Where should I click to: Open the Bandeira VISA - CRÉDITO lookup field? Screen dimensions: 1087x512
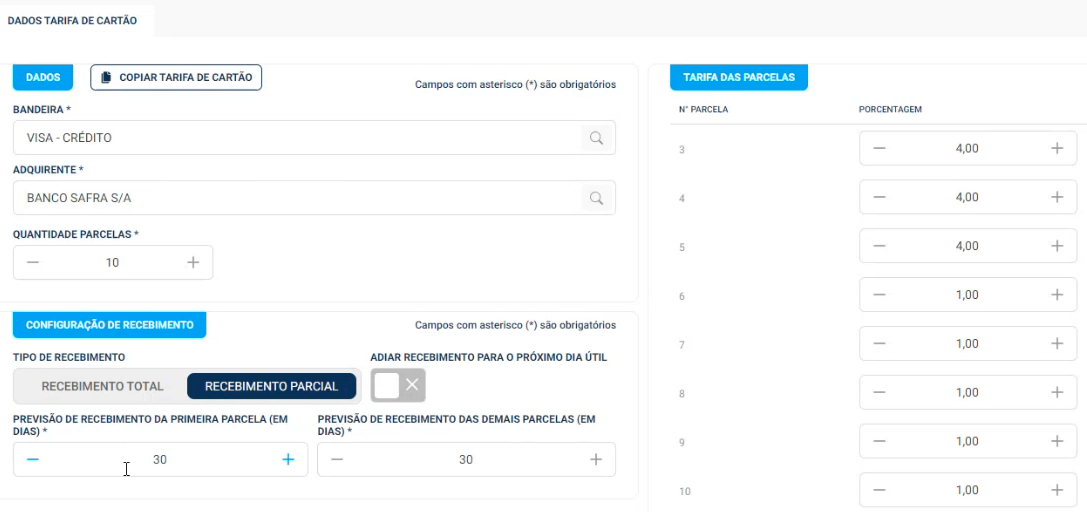tap(297, 138)
